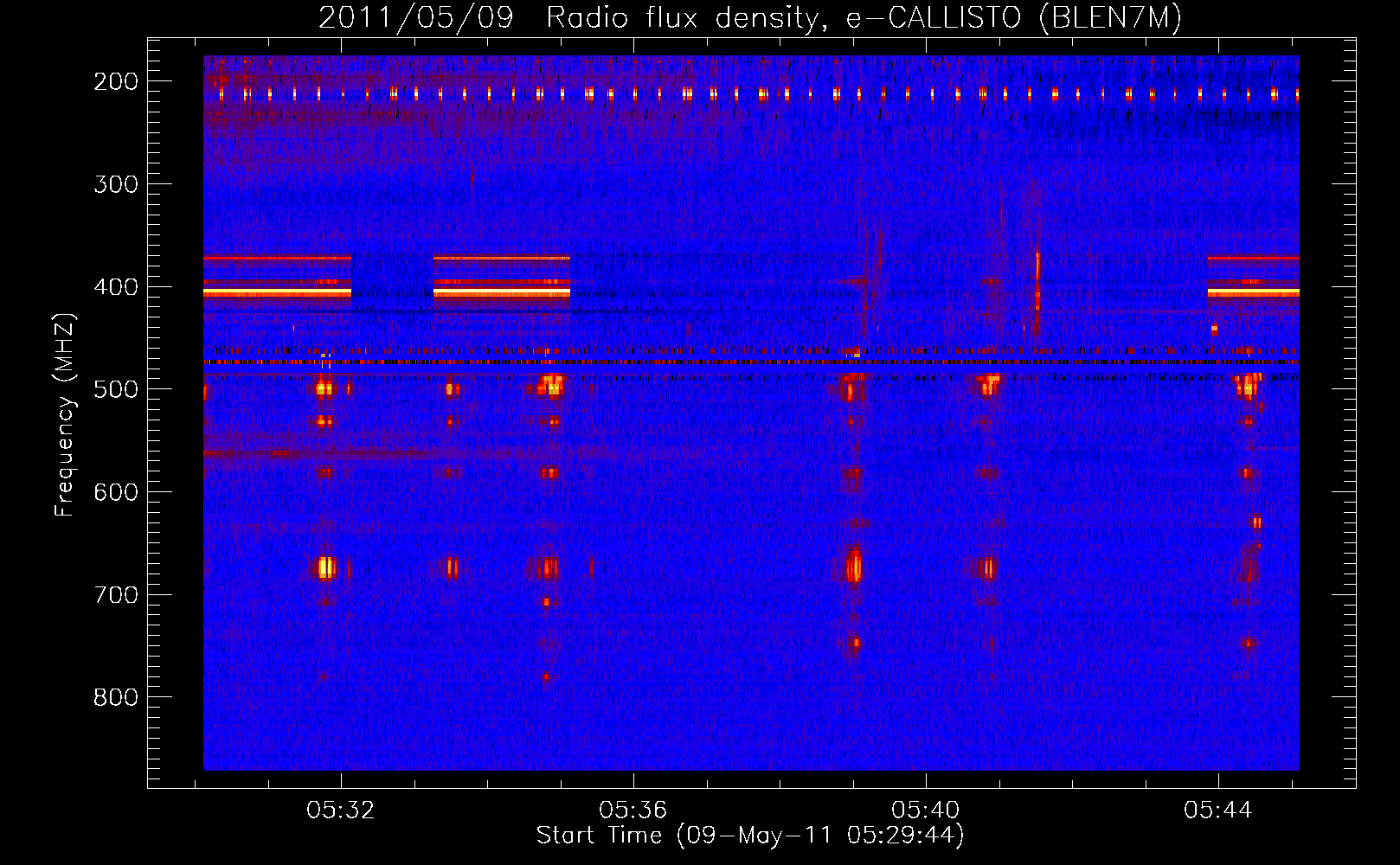Click the plot title mentioning e-CALLISTO (BLEN7M)
The height and width of the screenshot is (865, 1400).
(750, 17)
